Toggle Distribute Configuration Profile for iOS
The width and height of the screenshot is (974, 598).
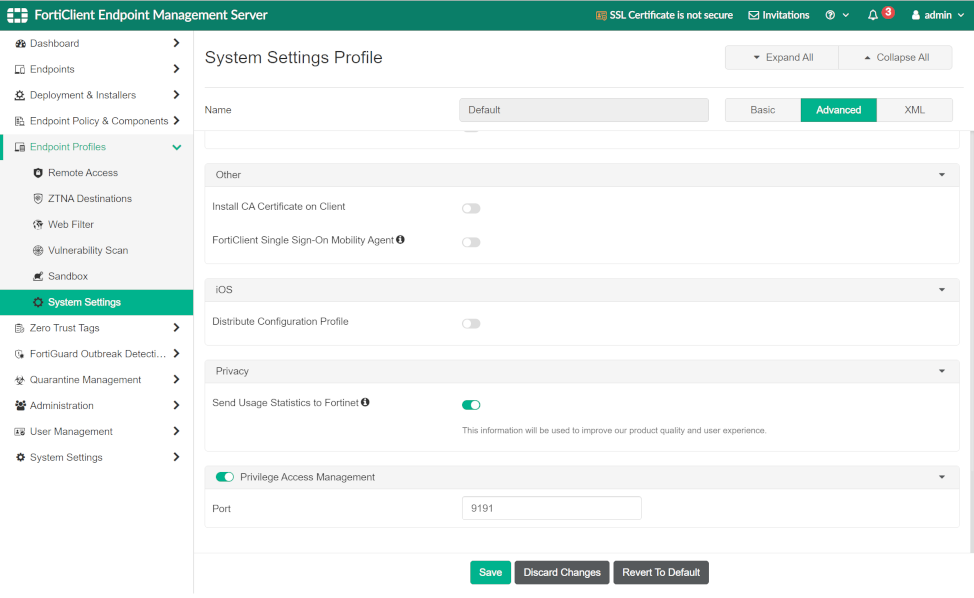click(x=471, y=323)
